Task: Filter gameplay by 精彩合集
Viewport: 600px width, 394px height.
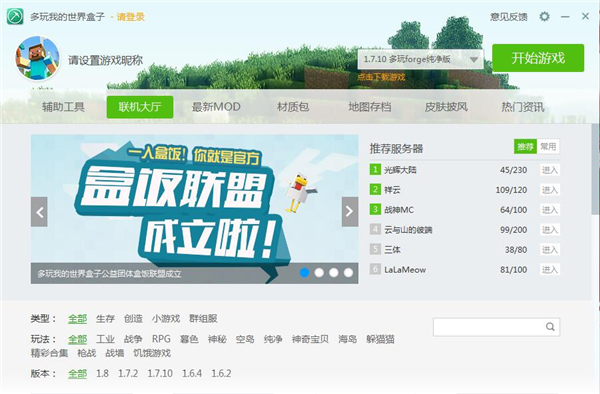Action: [49, 353]
